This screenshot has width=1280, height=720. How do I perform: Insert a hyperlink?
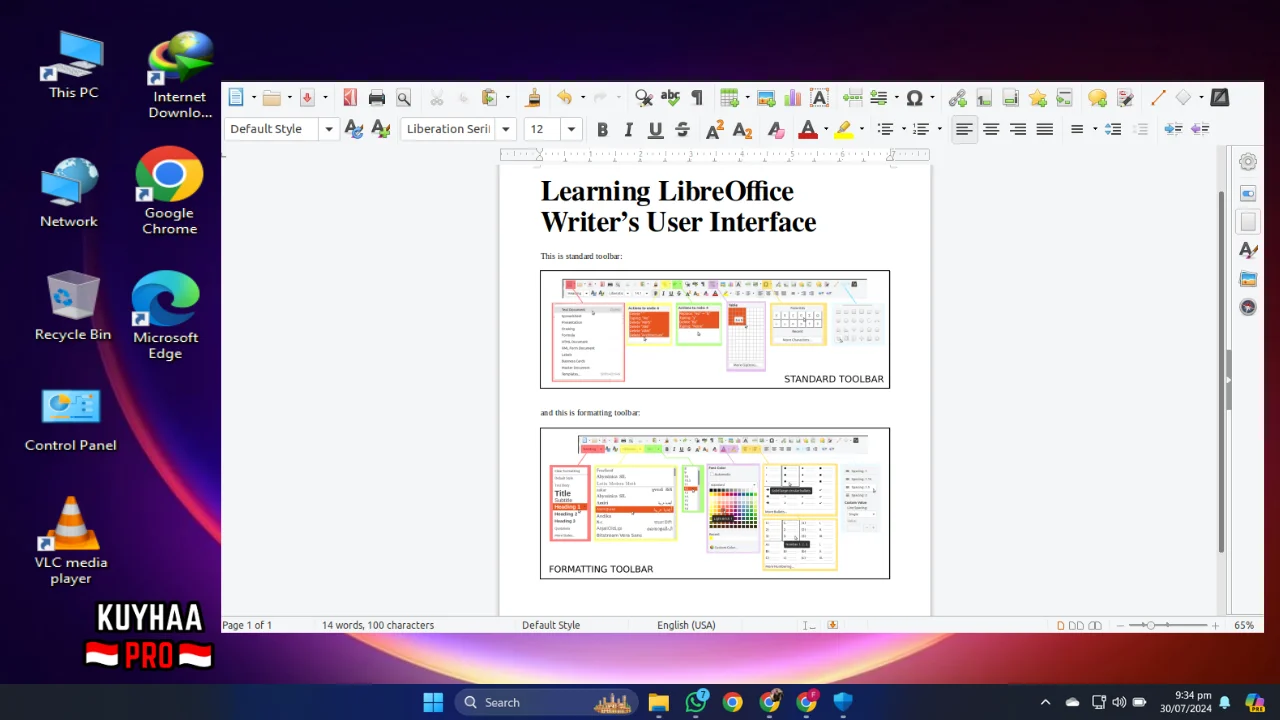tap(957, 97)
